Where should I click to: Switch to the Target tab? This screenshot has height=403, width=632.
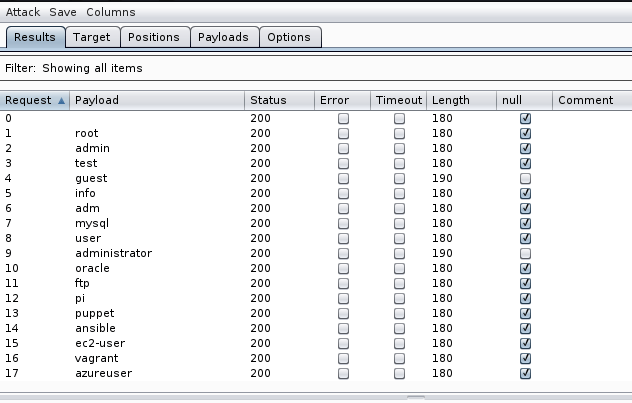tap(92, 37)
